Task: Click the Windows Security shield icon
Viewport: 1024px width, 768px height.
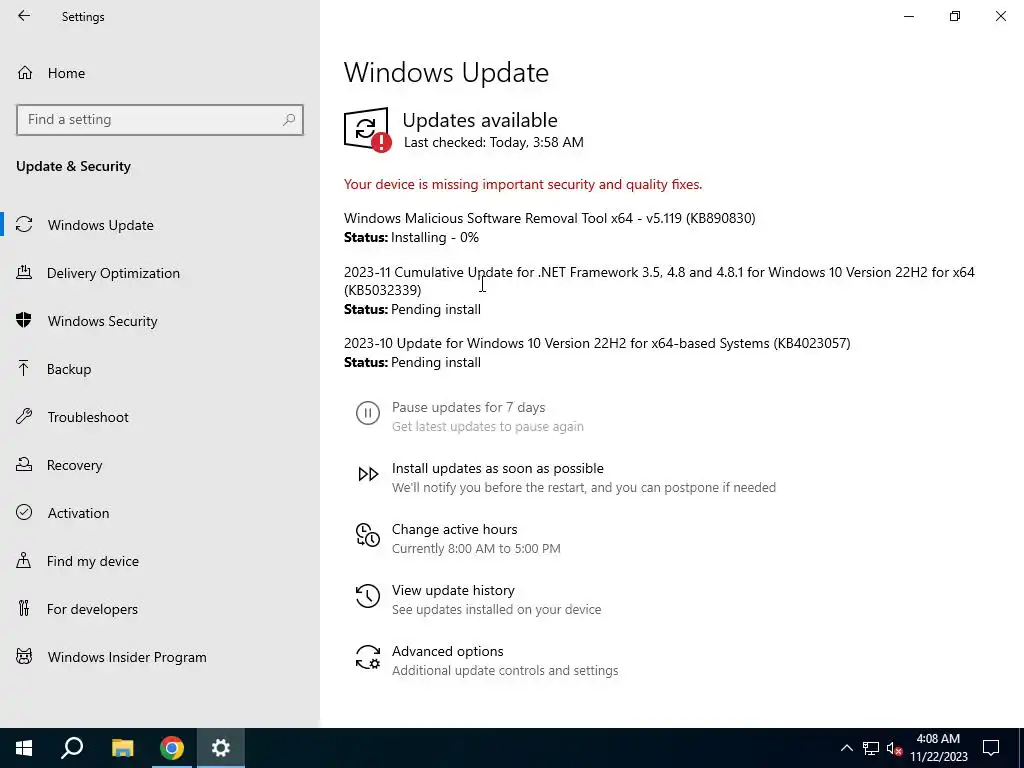Action: pos(24,320)
